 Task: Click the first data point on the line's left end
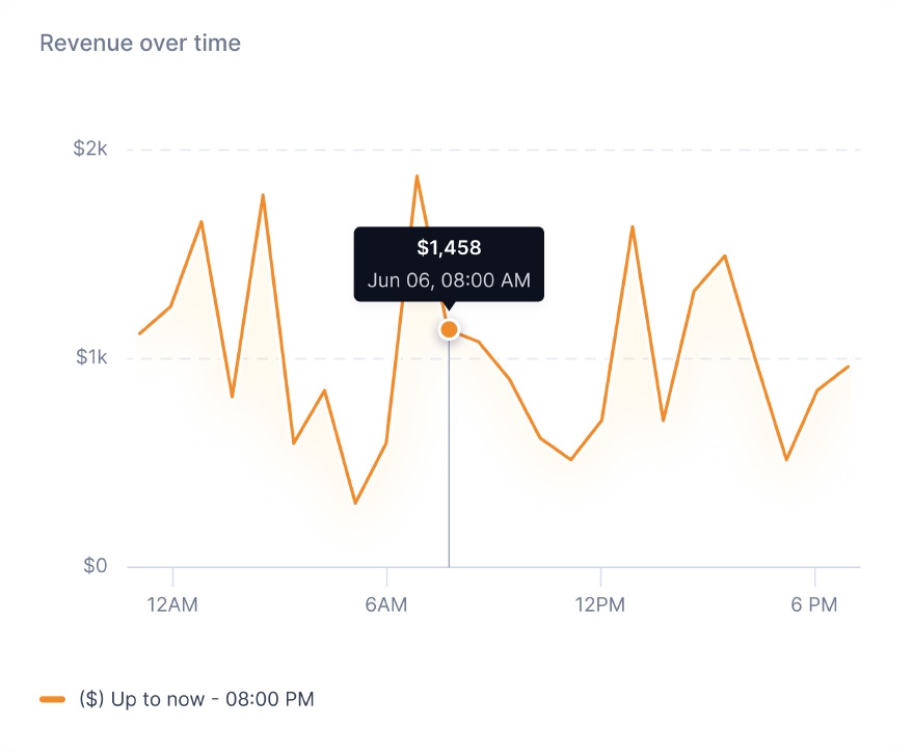(140, 333)
